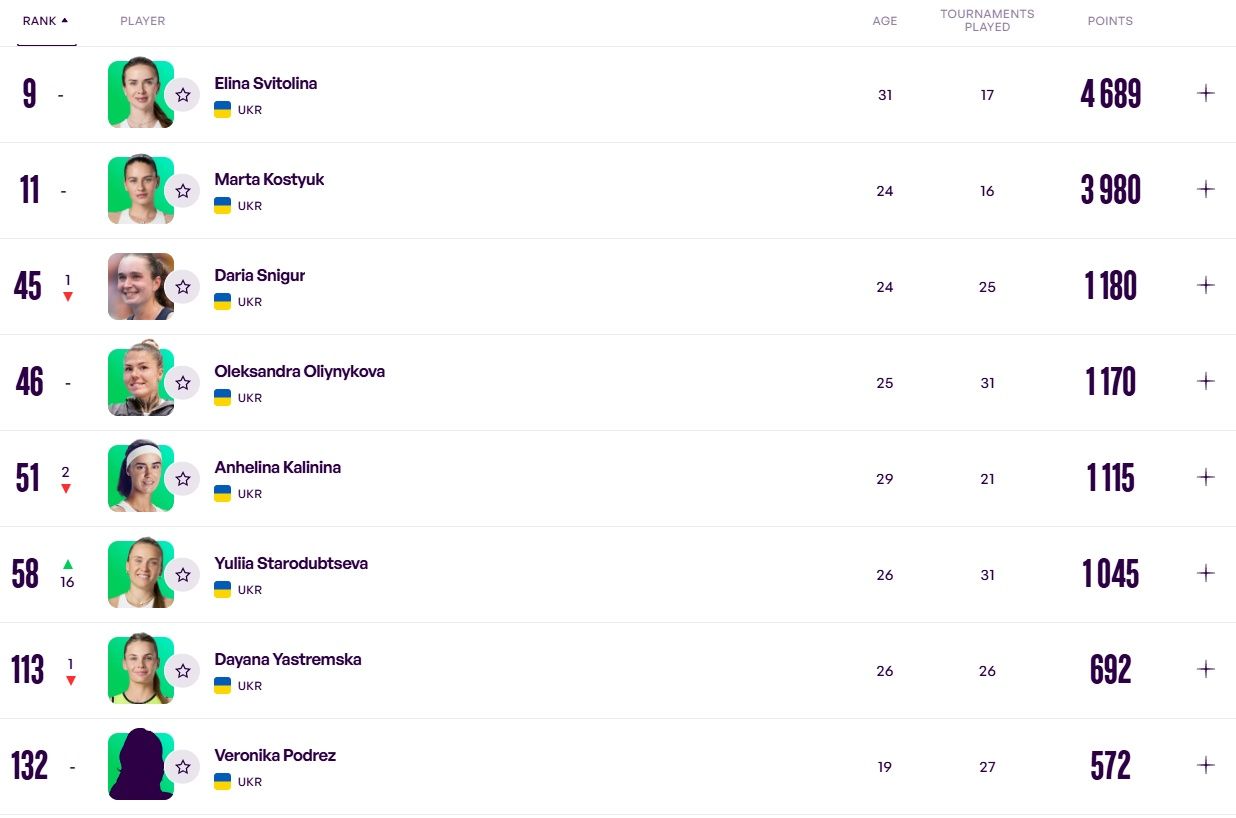The width and height of the screenshot is (1236, 818).
Task: Click the star icon for Veronika Podrez
Action: tap(182, 767)
